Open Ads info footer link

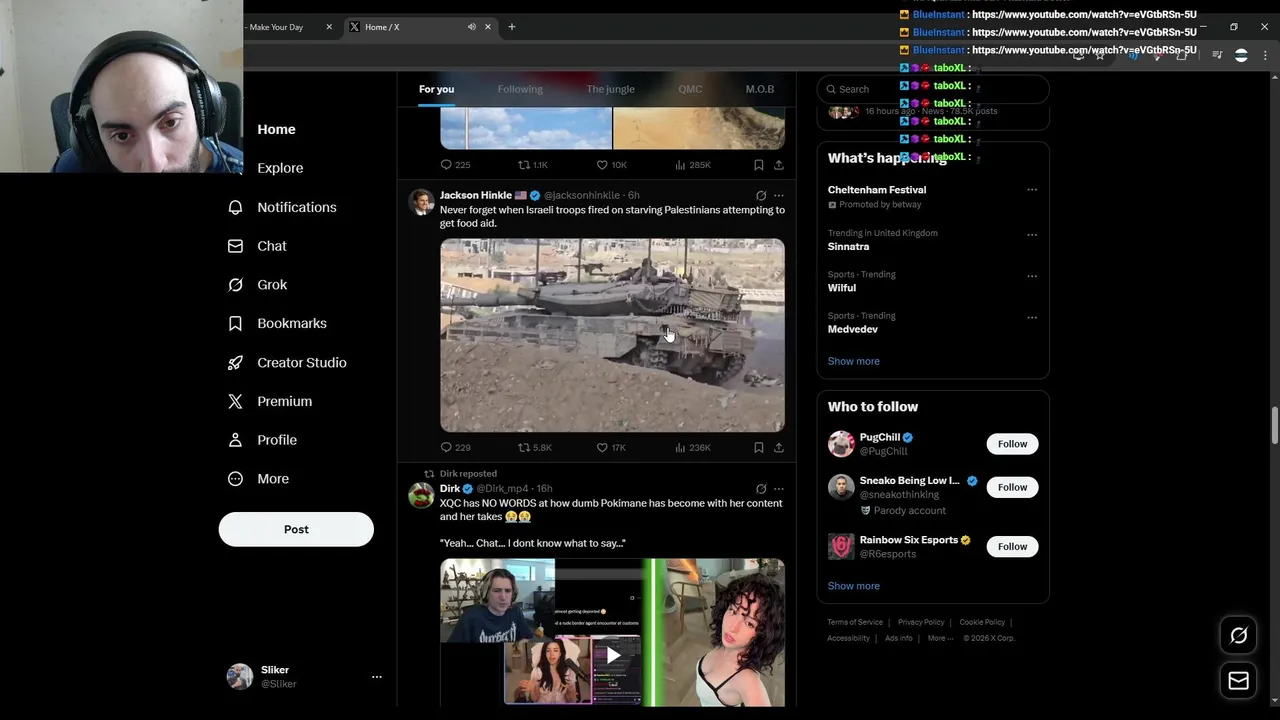pos(899,638)
